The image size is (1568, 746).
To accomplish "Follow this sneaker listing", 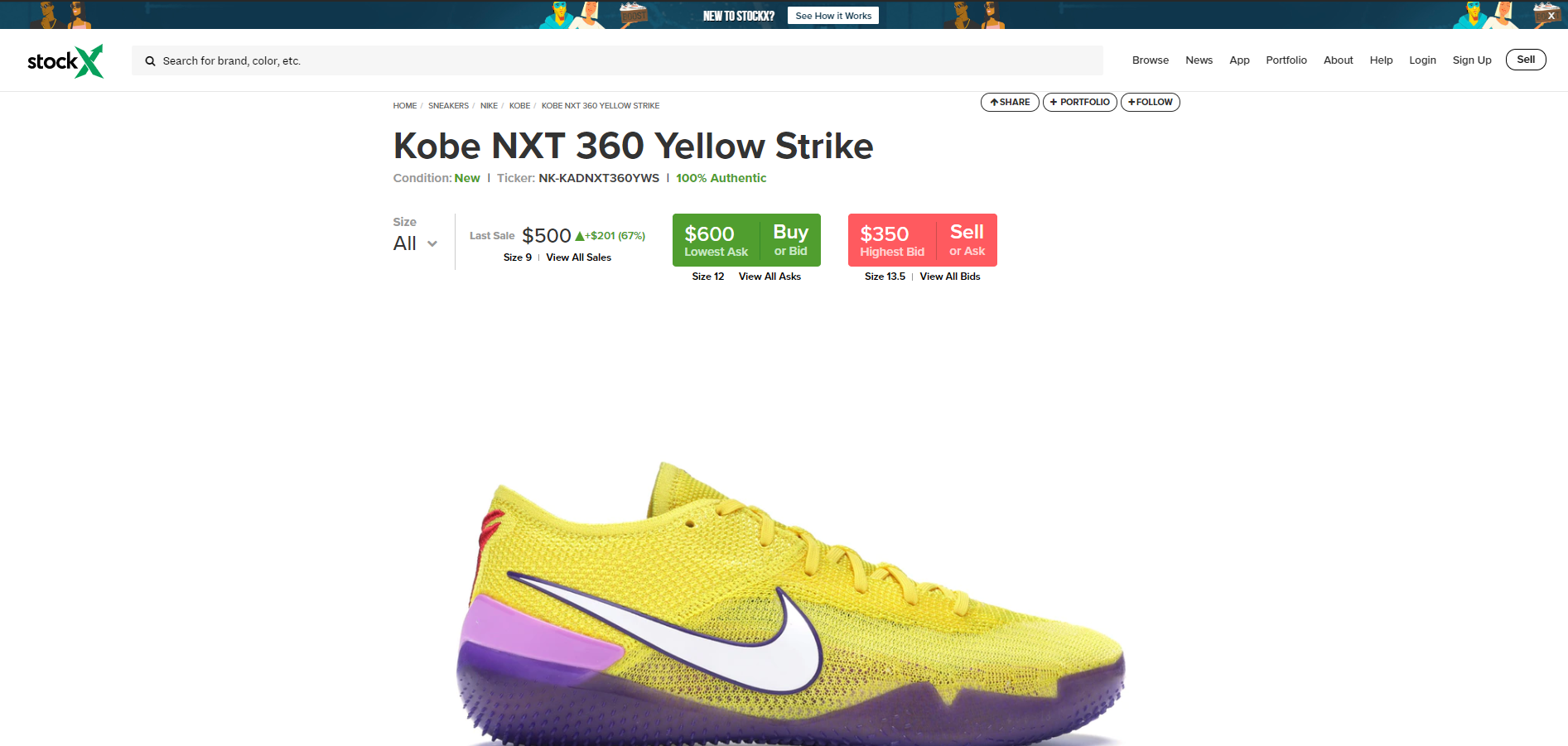I will pyautogui.click(x=1150, y=103).
